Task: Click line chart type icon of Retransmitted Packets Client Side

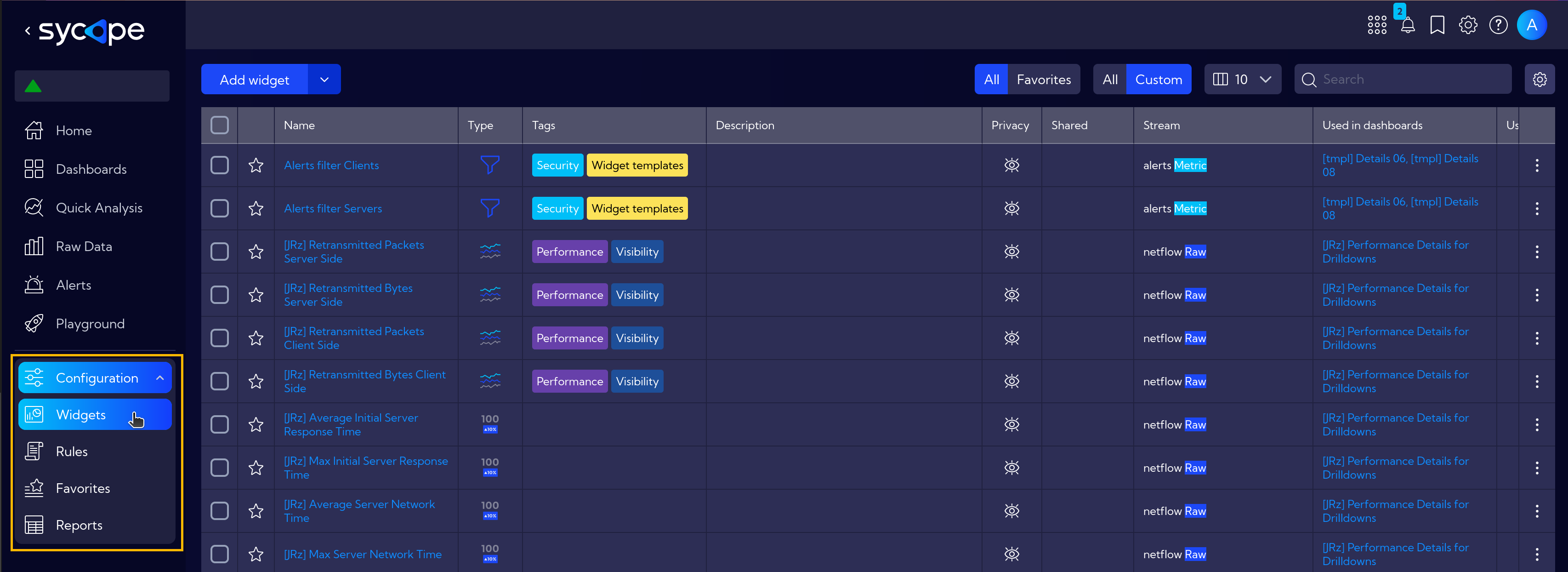Action: pyautogui.click(x=489, y=338)
